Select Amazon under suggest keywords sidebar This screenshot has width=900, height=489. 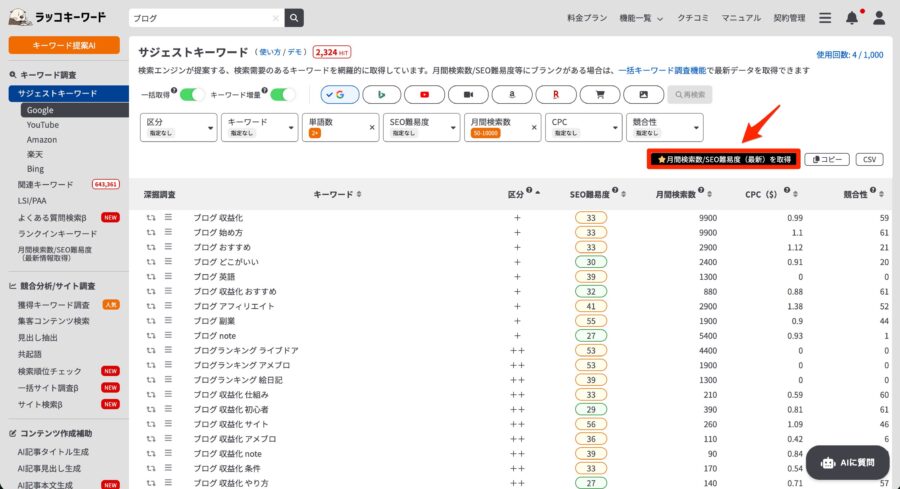click(x=41, y=139)
